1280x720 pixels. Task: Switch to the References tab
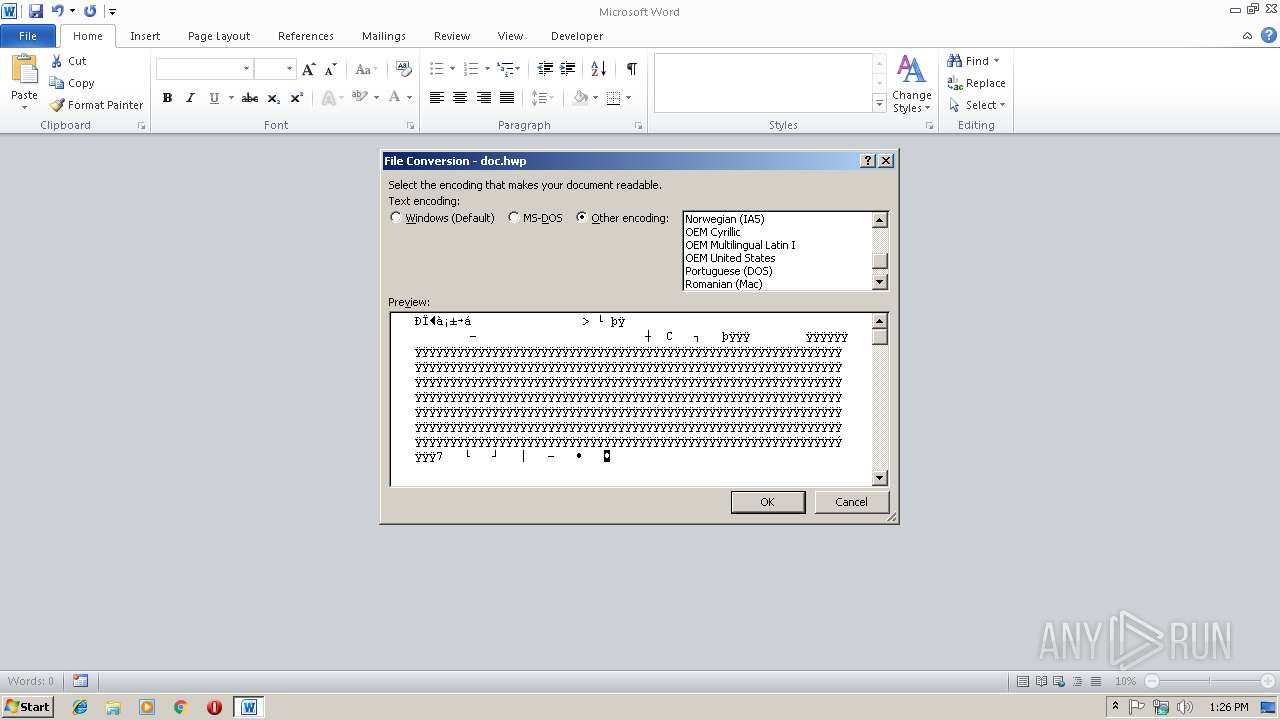click(x=306, y=36)
